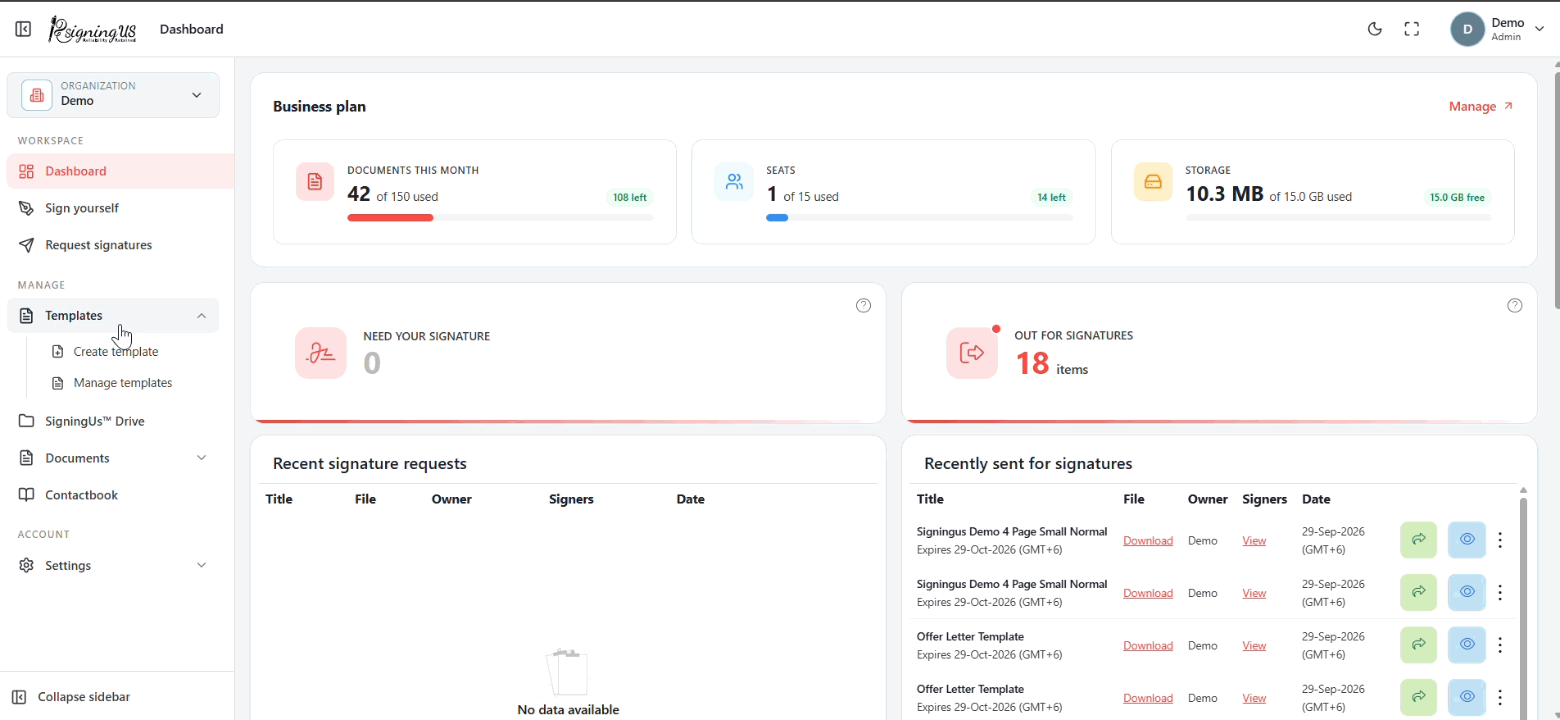Open the Demo Admin user menu

pyautogui.click(x=1497, y=29)
